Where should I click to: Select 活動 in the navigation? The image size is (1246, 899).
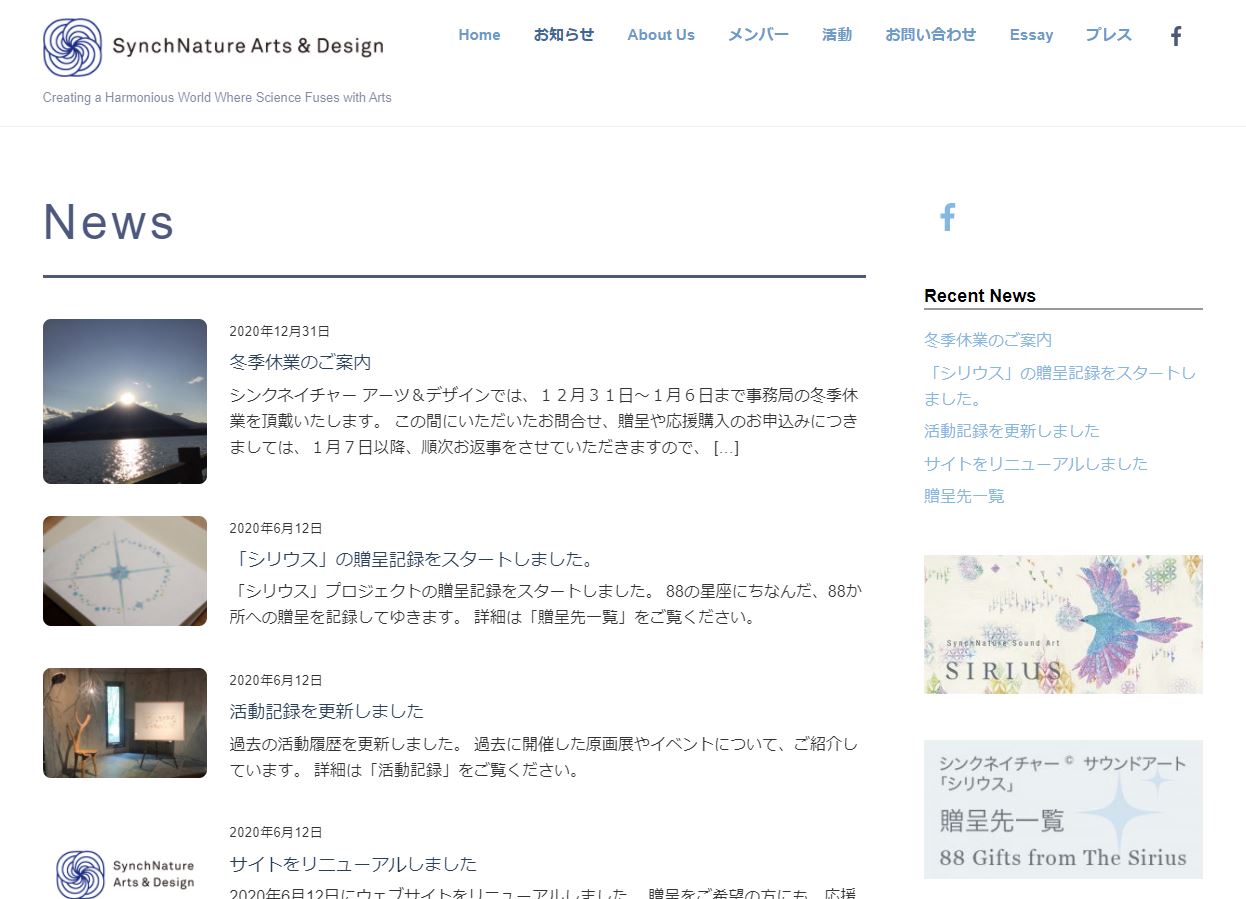836,35
